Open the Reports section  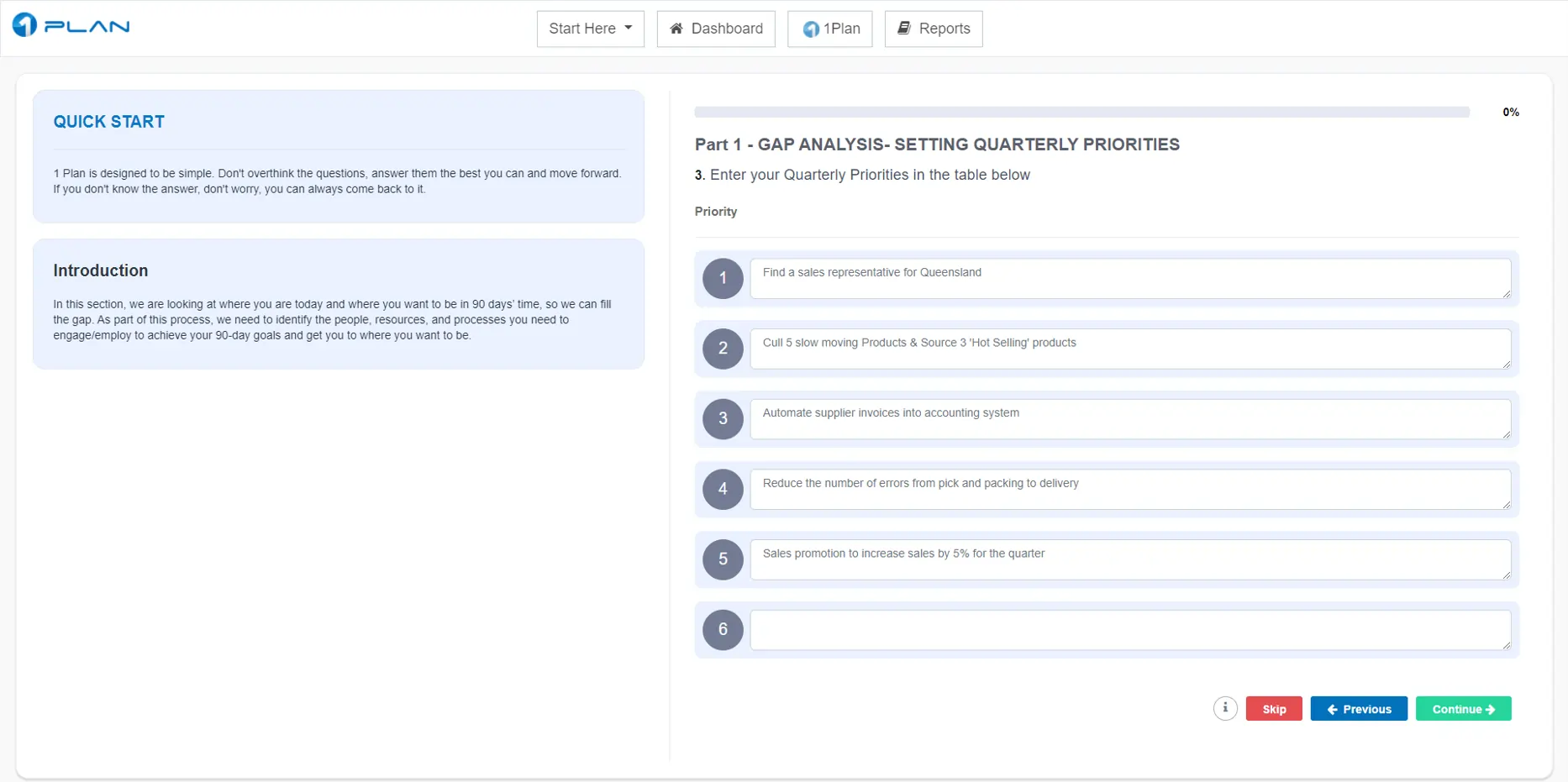[934, 29]
